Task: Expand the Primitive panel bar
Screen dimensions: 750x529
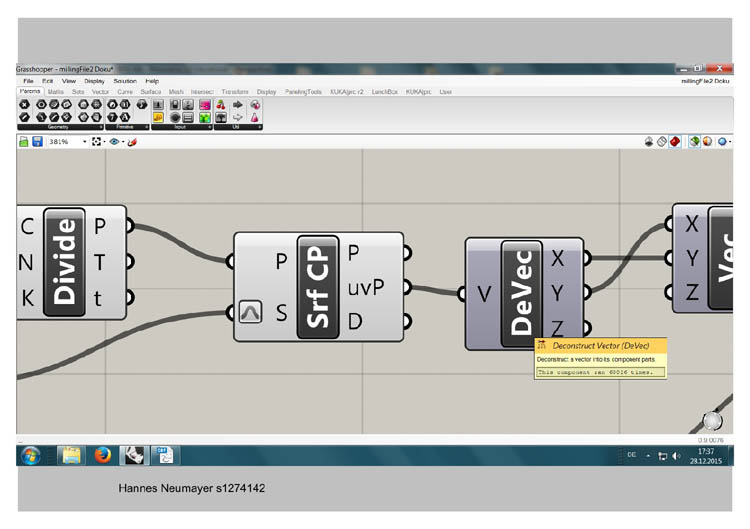Action: click(127, 127)
